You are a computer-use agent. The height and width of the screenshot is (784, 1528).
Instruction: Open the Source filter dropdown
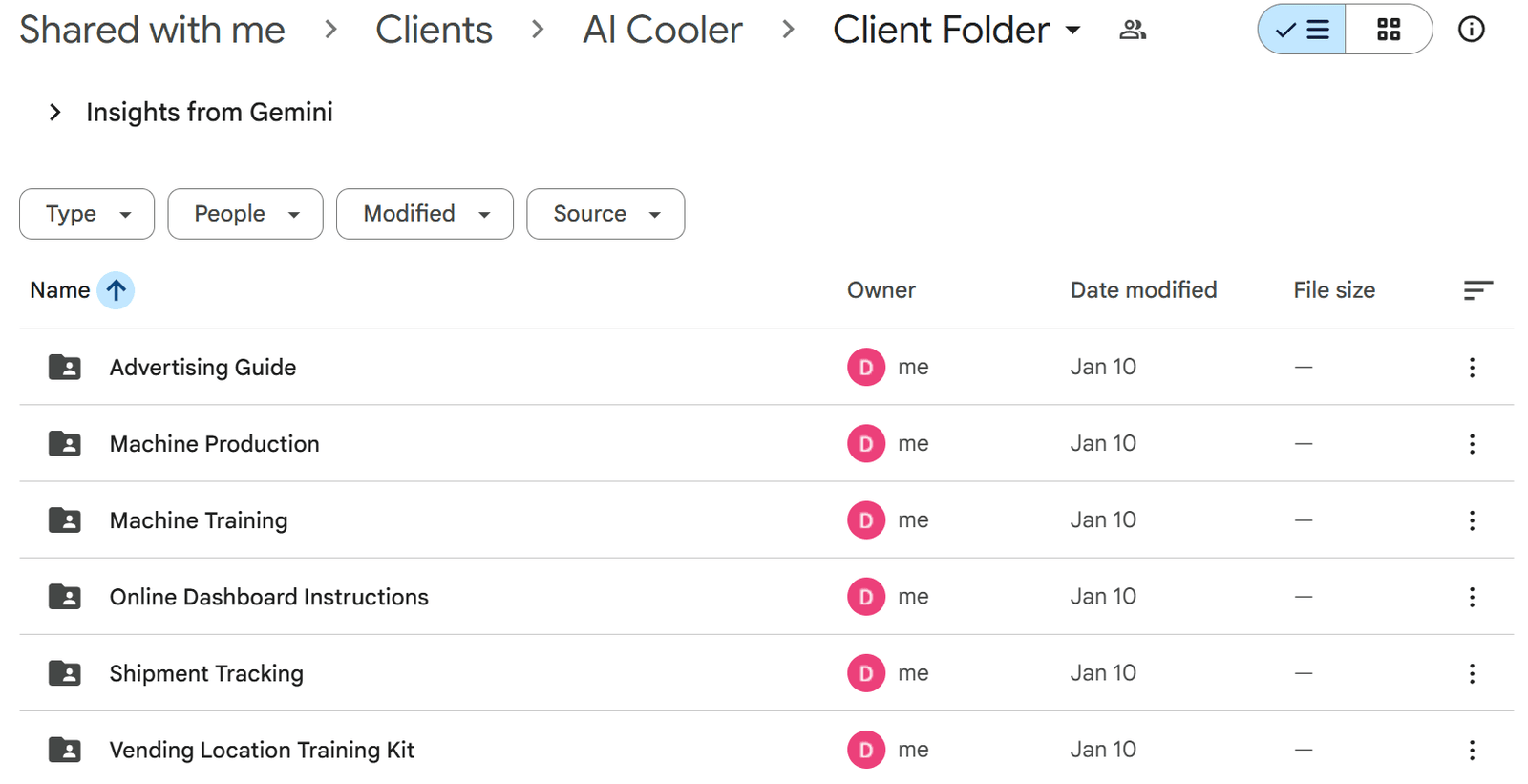tap(605, 214)
